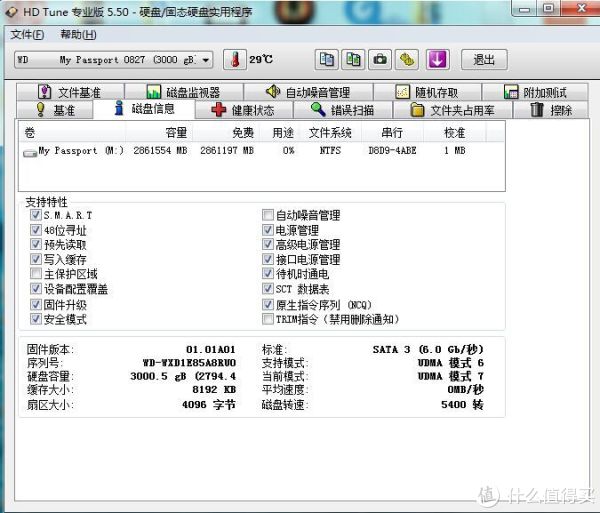Click the 校准 column header
Screen dimensions: 600x513
pyautogui.click(x=454, y=133)
